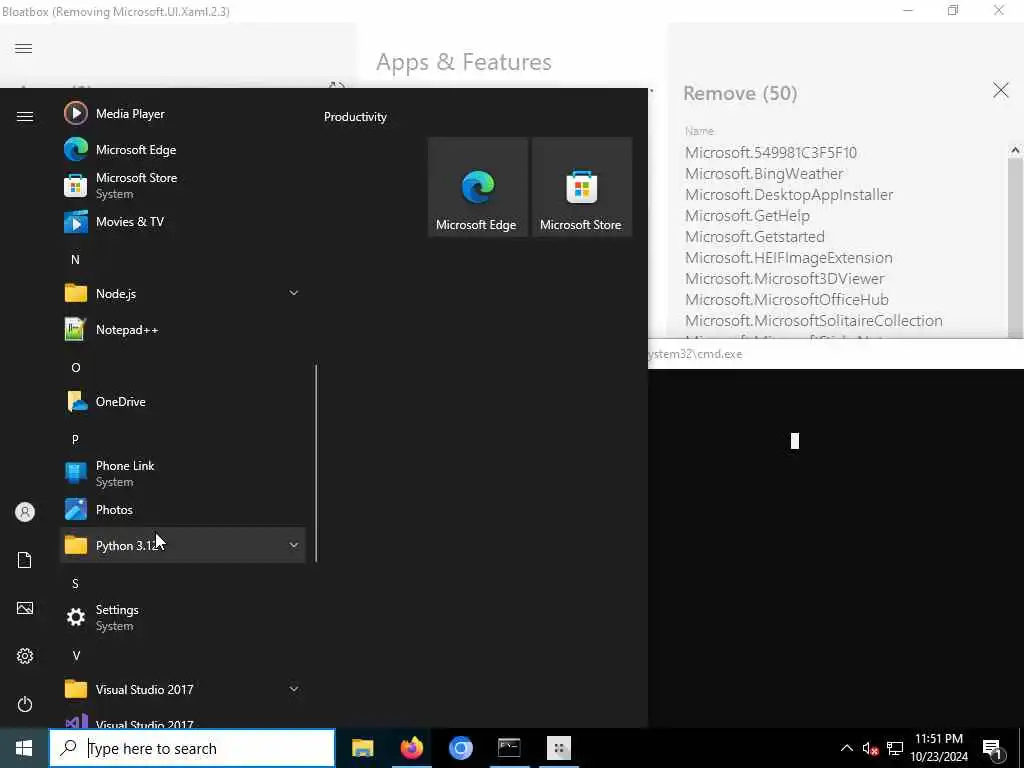This screenshot has height=768, width=1024.
Task: Open Documents from Start rail
Action: [x=25, y=560]
